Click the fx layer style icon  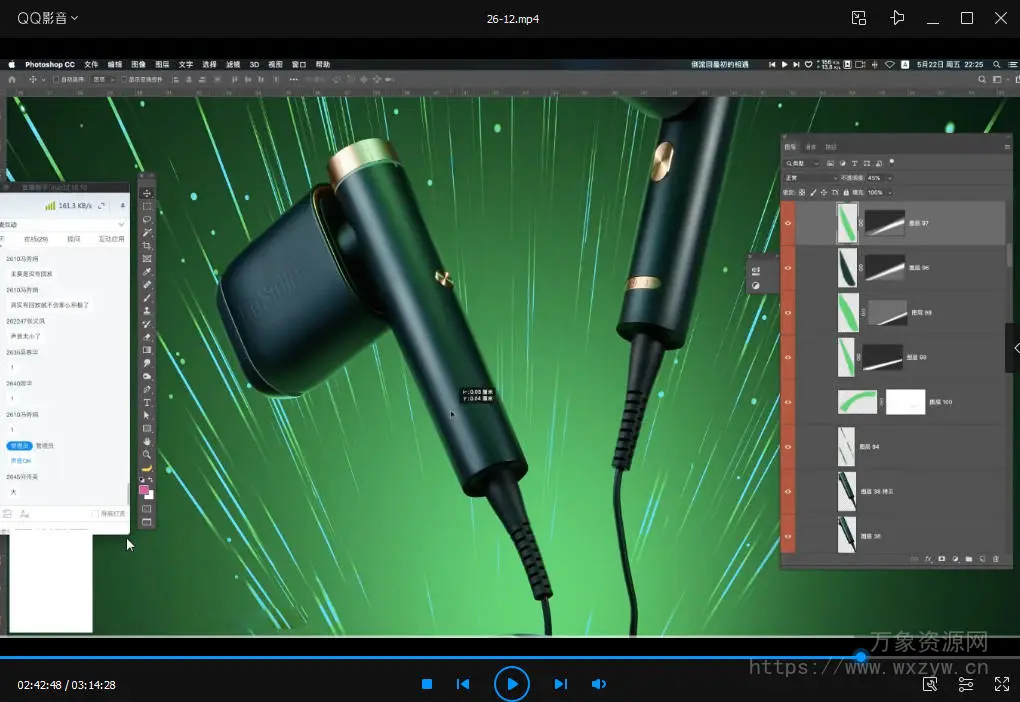pyautogui.click(x=928, y=559)
